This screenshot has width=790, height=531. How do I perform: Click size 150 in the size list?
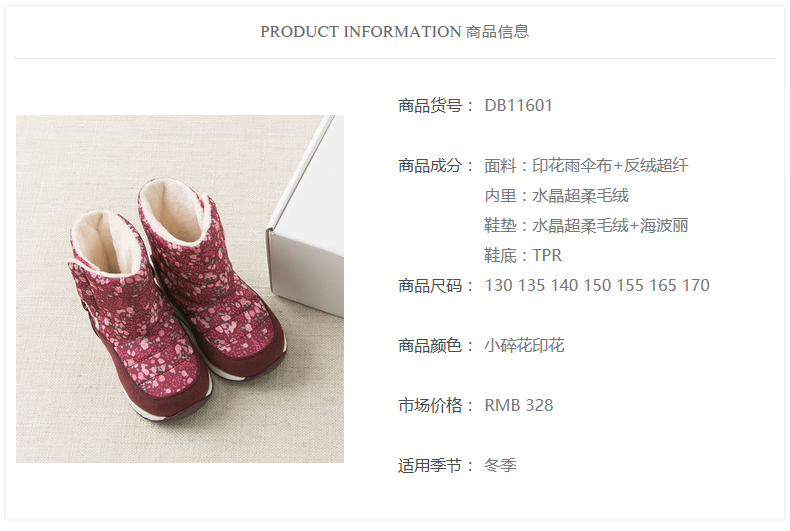click(x=597, y=286)
